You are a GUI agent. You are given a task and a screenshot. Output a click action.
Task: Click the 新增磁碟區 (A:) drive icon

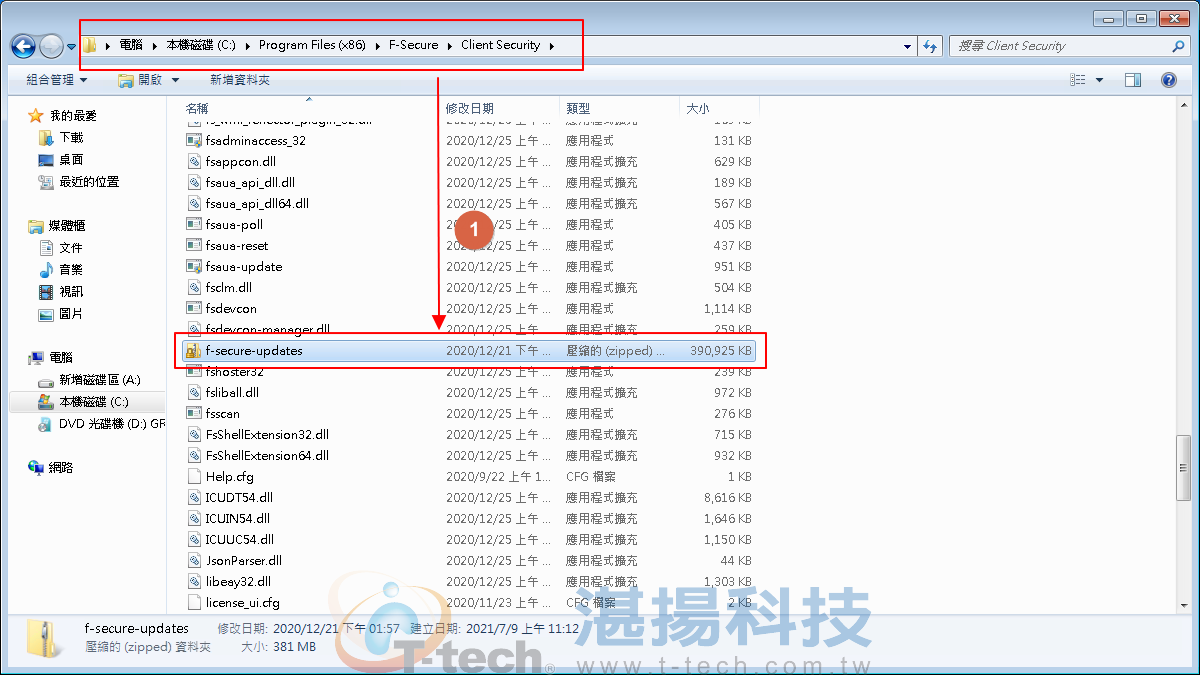pos(45,380)
